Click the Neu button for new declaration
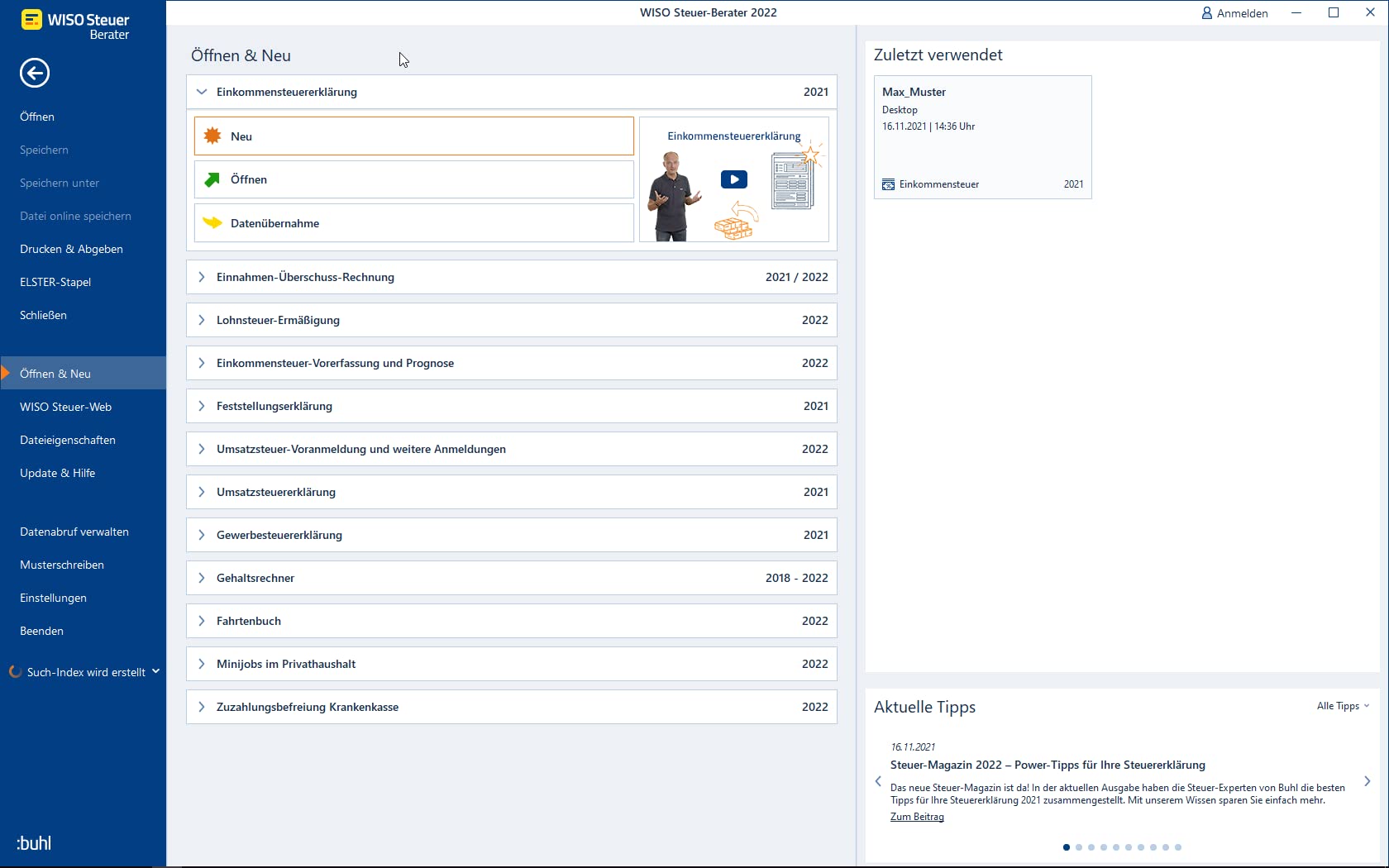 [414, 136]
